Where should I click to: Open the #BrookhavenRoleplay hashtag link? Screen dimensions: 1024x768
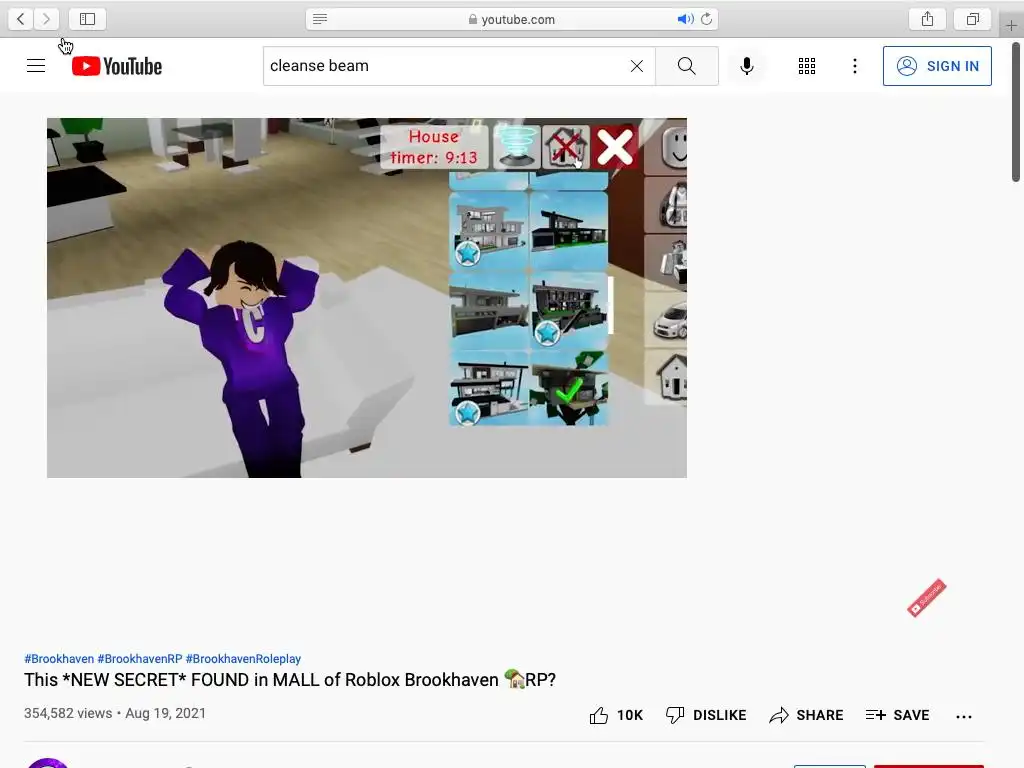(243, 659)
